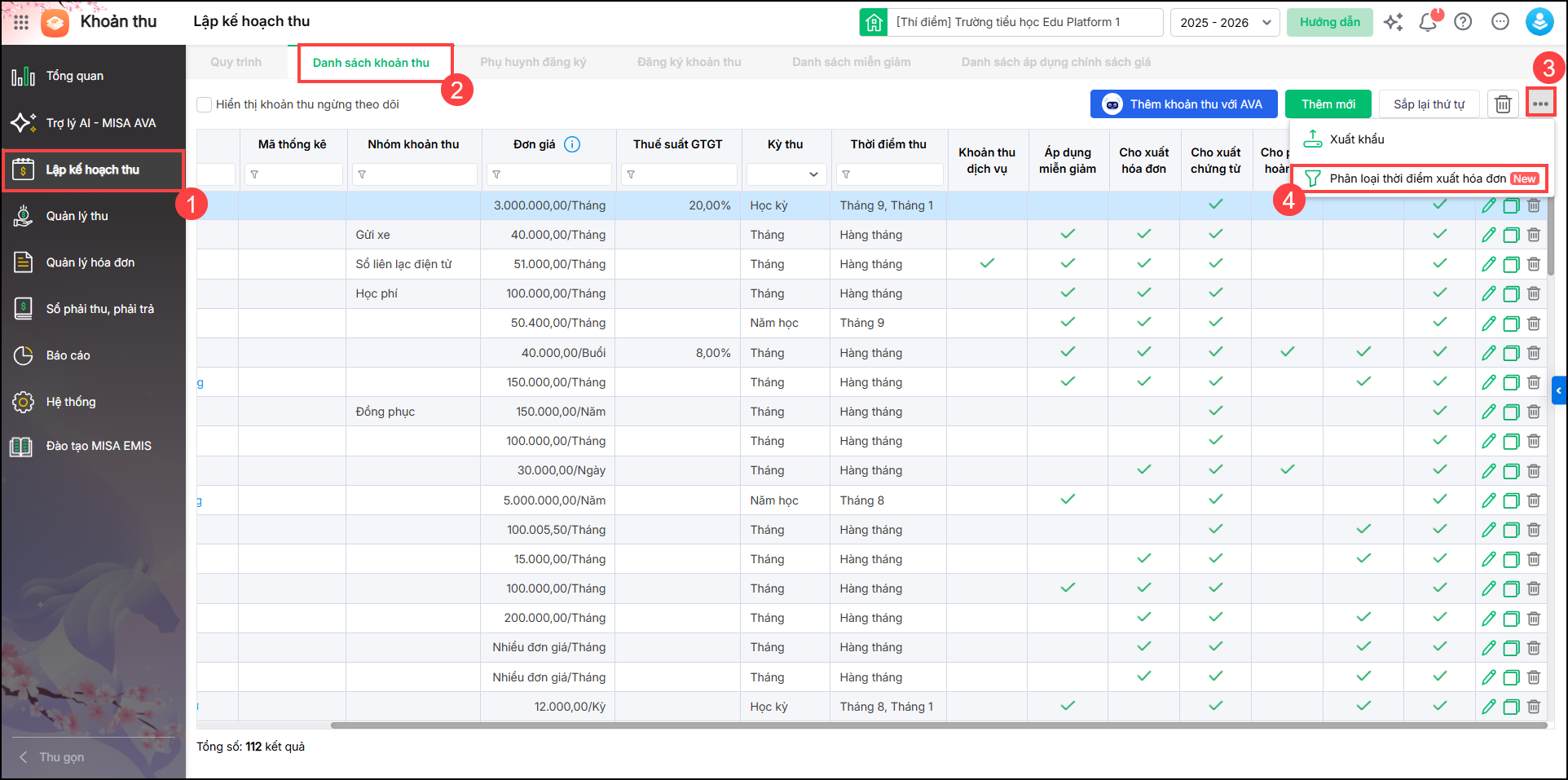The height and width of the screenshot is (780, 1568).
Task: Open the help question mark icon
Action: pyautogui.click(x=1463, y=22)
